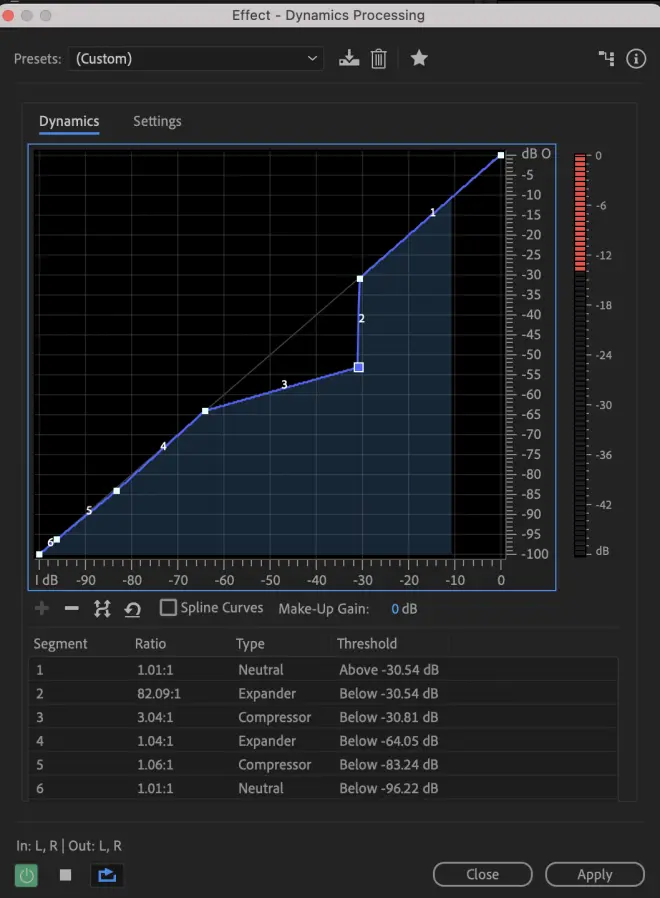This screenshot has height=898, width=660.
Task: Save the current settings as a preset
Action: [348, 59]
